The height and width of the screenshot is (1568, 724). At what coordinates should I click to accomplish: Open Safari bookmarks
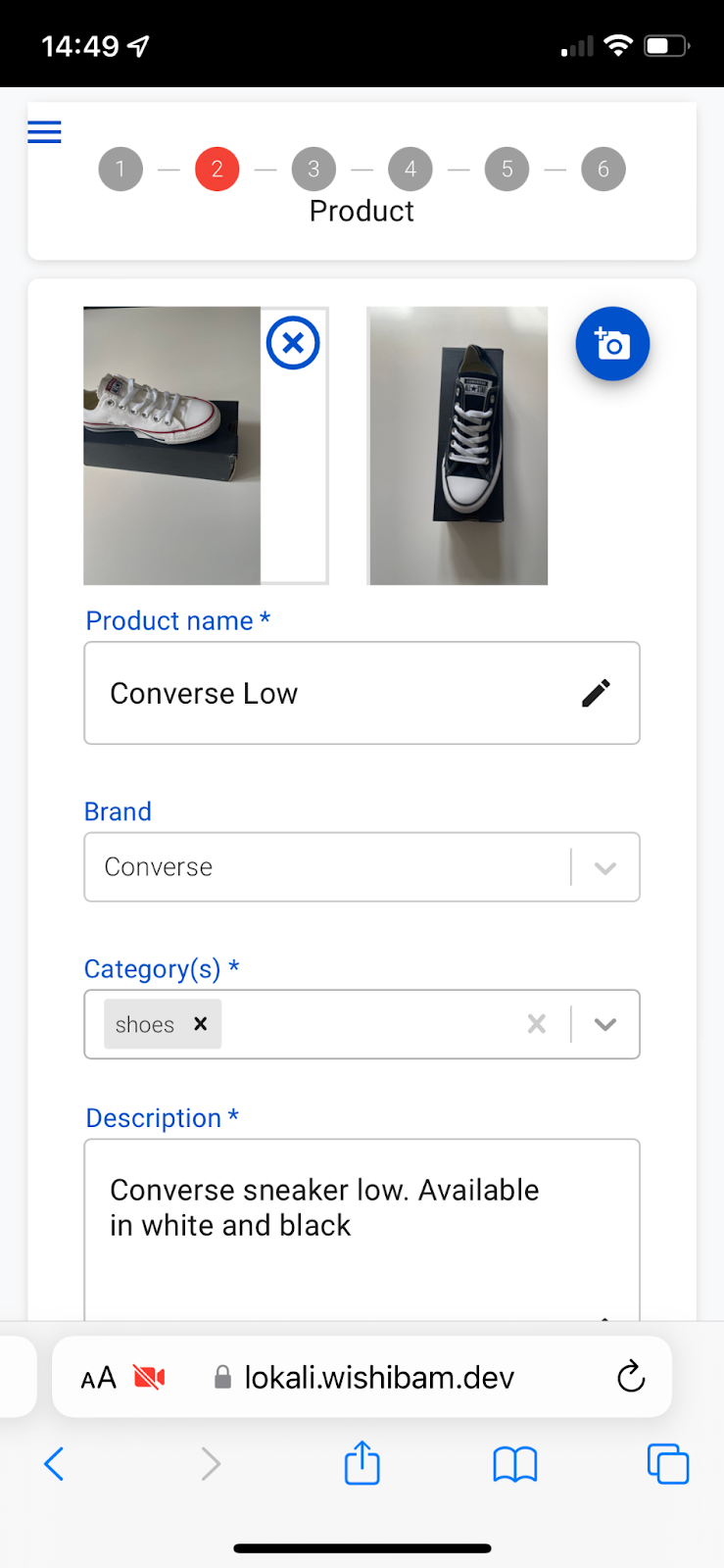[x=515, y=1464]
